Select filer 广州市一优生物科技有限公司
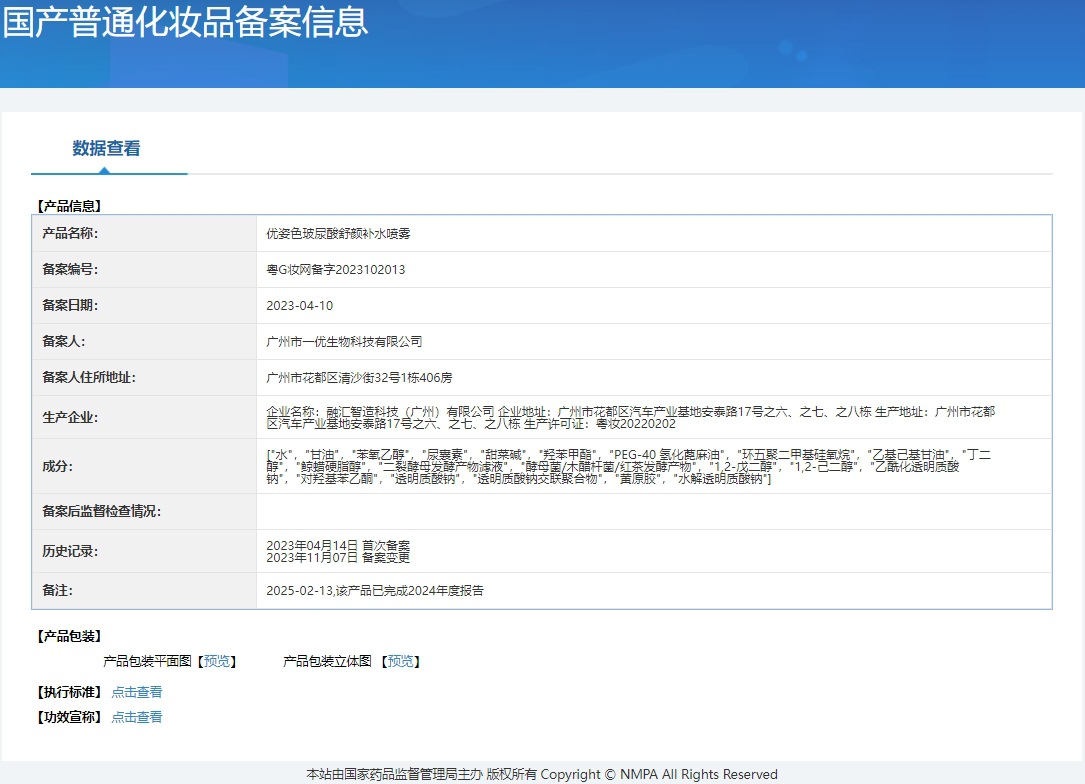Screen dimensions: 1085x784 point(344,342)
